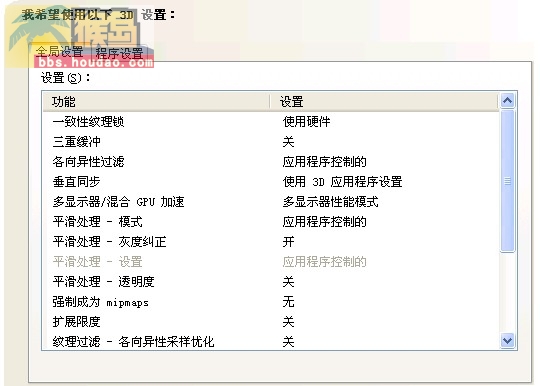Click the scroll up arrow of settings list
The height and width of the screenshot is (386, 540).
508,101
